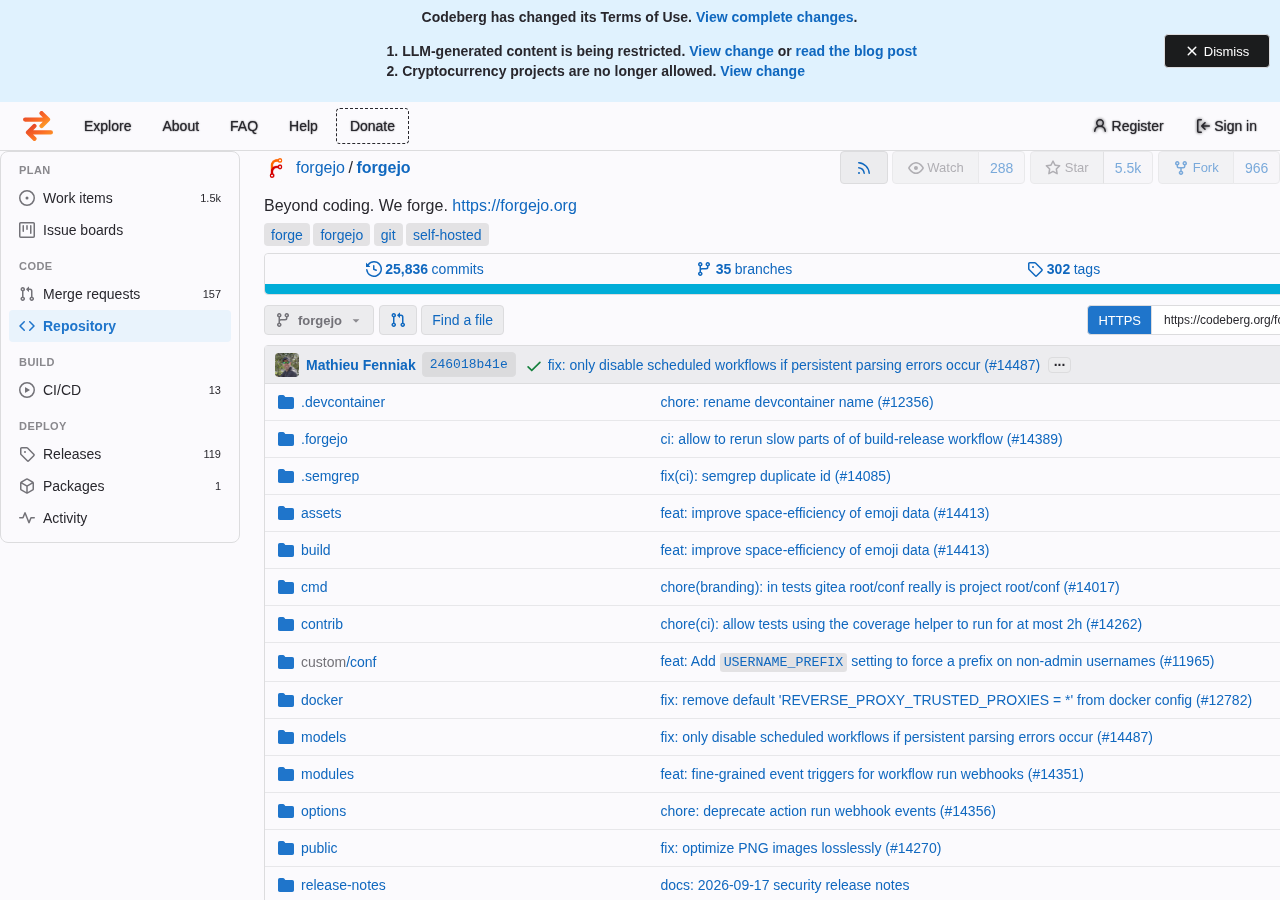
Task: Click the folder icon beside assets
Action: click(286, 513)
